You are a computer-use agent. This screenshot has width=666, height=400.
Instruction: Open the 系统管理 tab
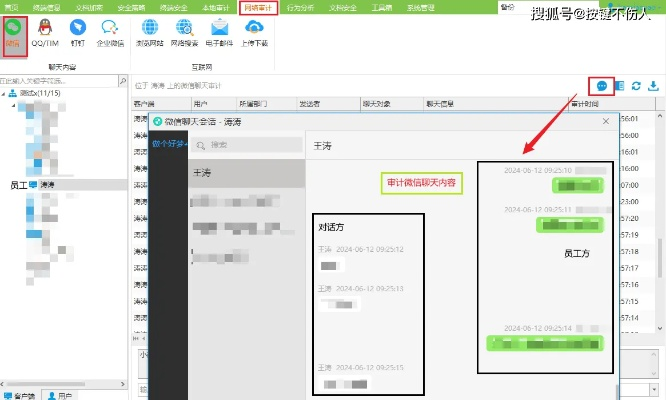[420, 8]
